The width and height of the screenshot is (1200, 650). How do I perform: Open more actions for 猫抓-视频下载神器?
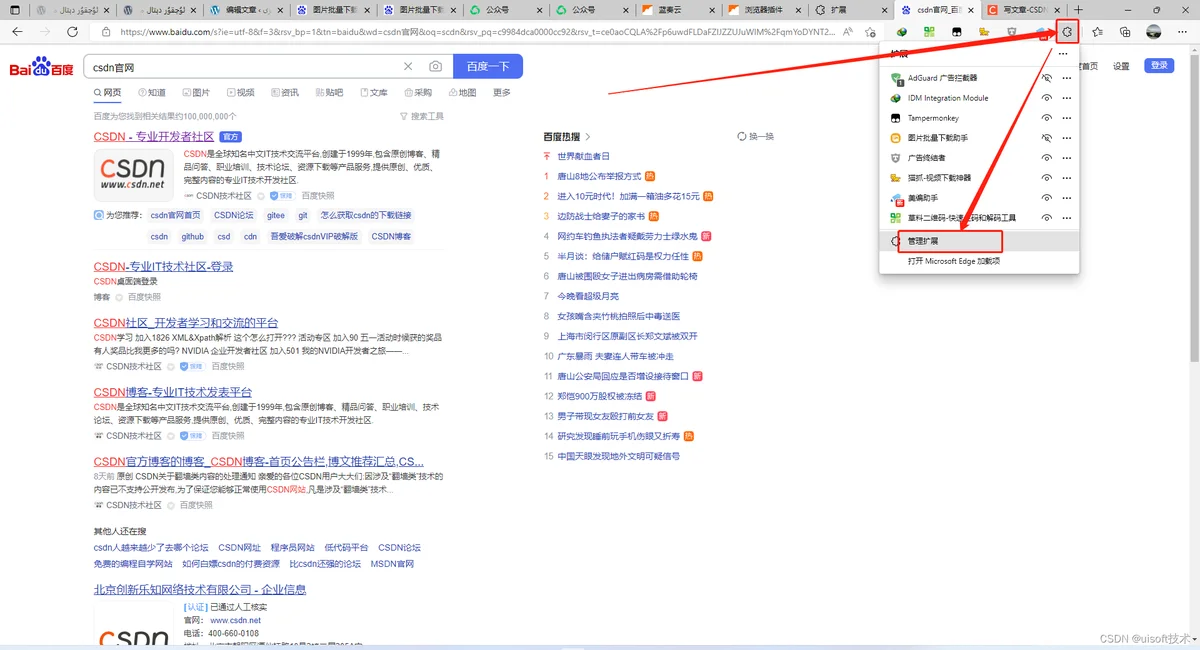(1066, 178)
